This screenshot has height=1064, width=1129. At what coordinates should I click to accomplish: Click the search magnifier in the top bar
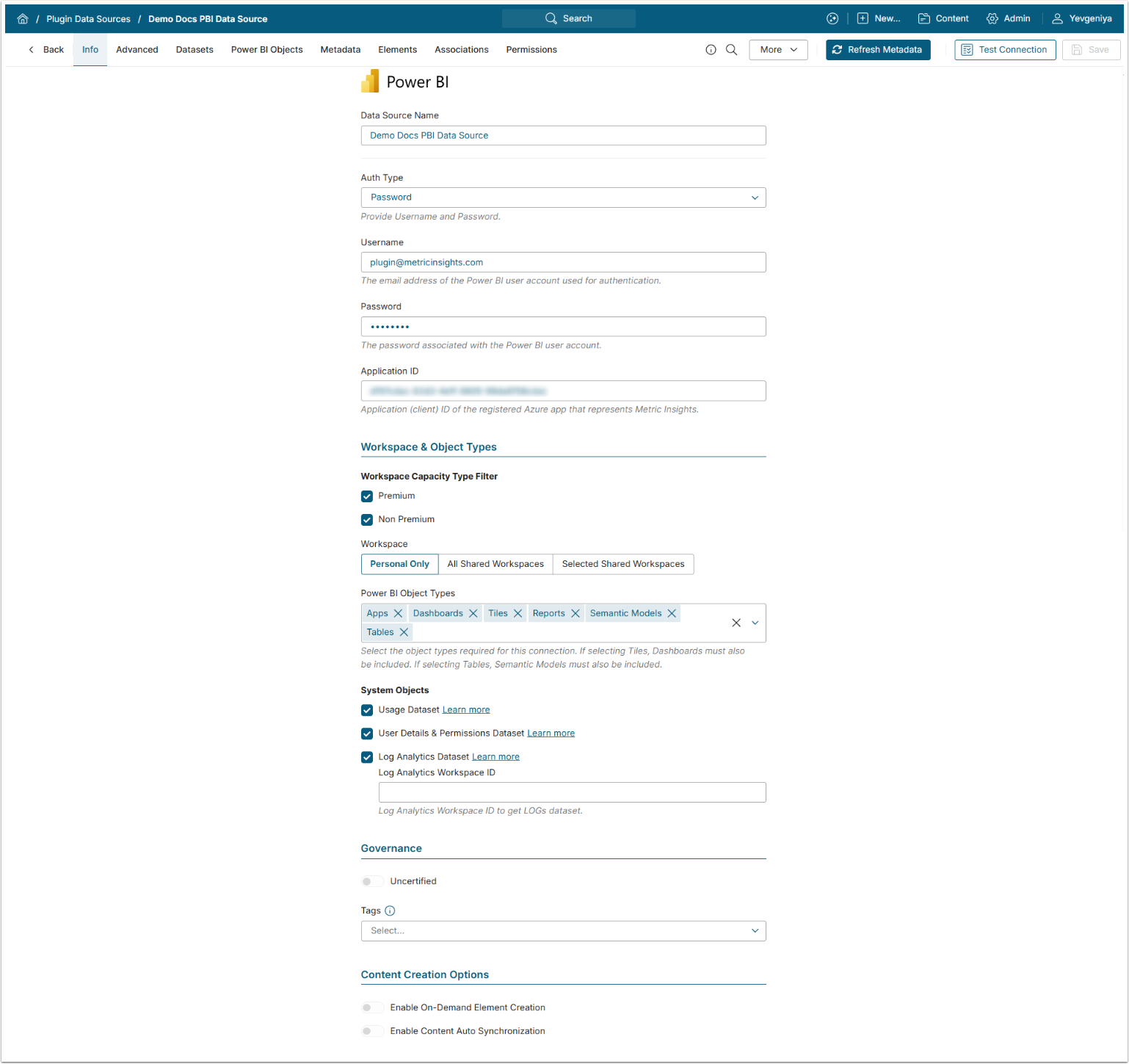pos(551,19)
